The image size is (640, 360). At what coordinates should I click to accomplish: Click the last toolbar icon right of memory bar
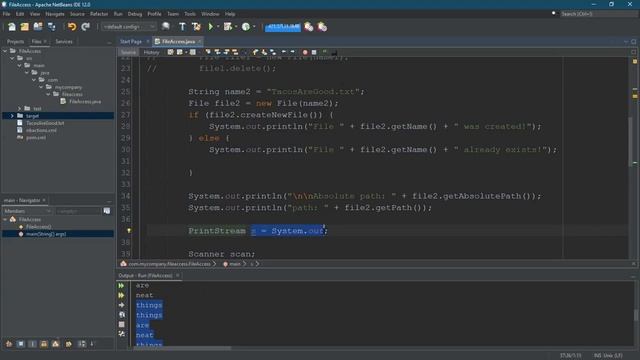322,27
